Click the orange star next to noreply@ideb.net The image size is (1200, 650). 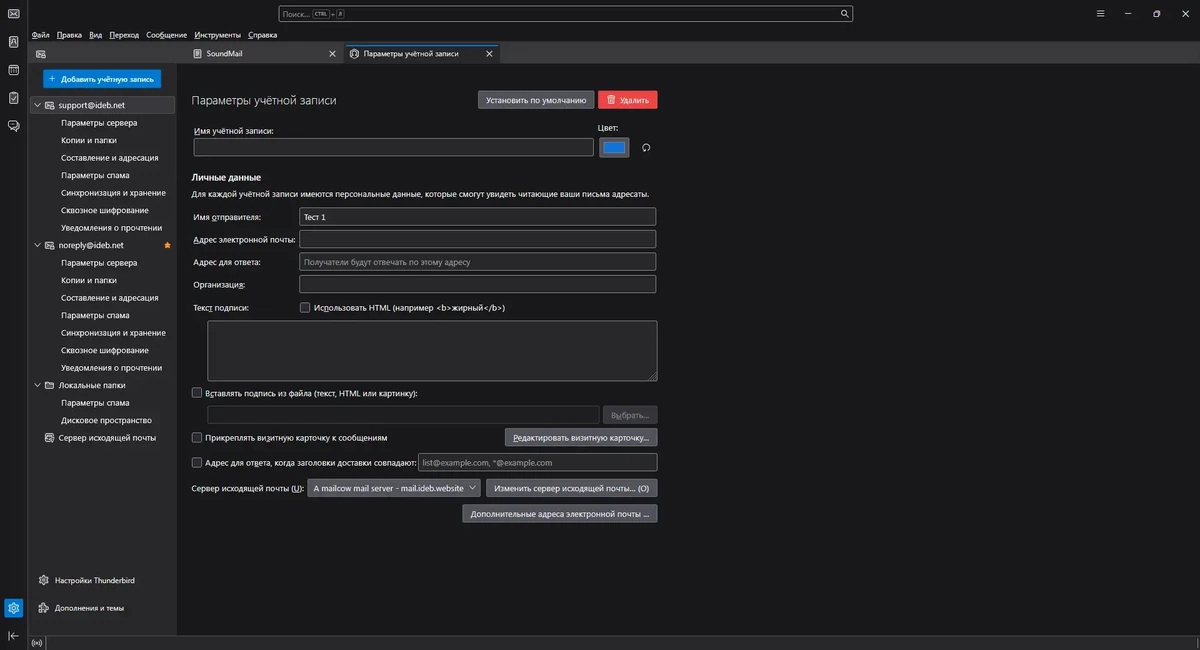click(x=167, y=245)
